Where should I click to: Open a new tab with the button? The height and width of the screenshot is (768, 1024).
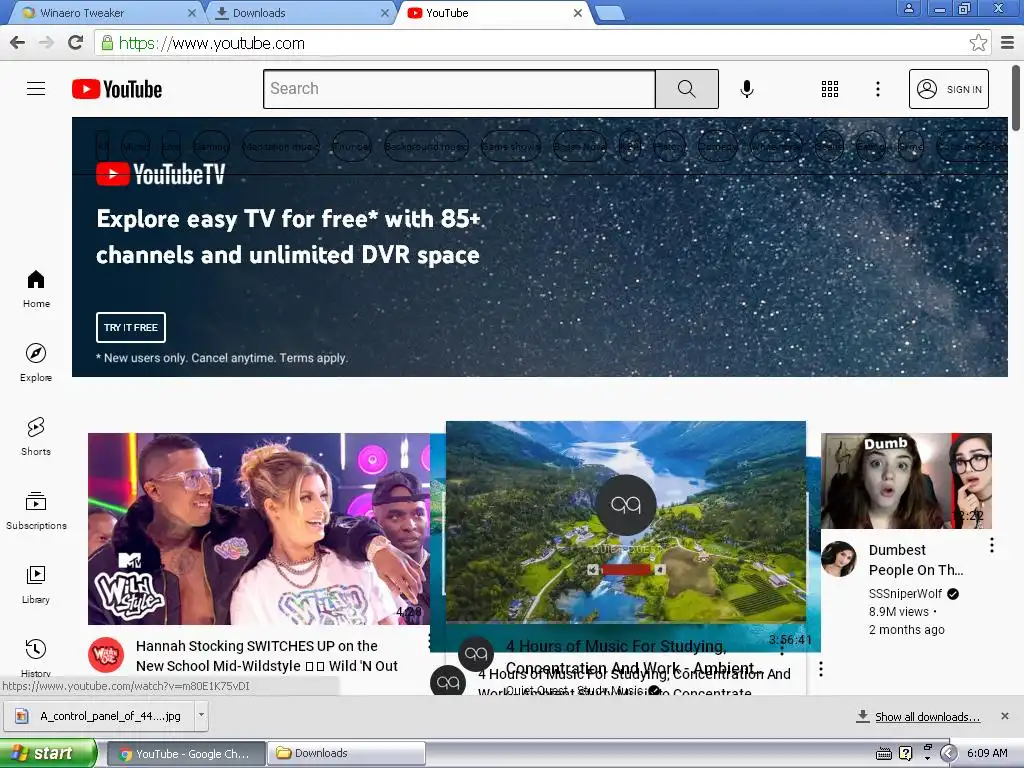click(610, 13)
